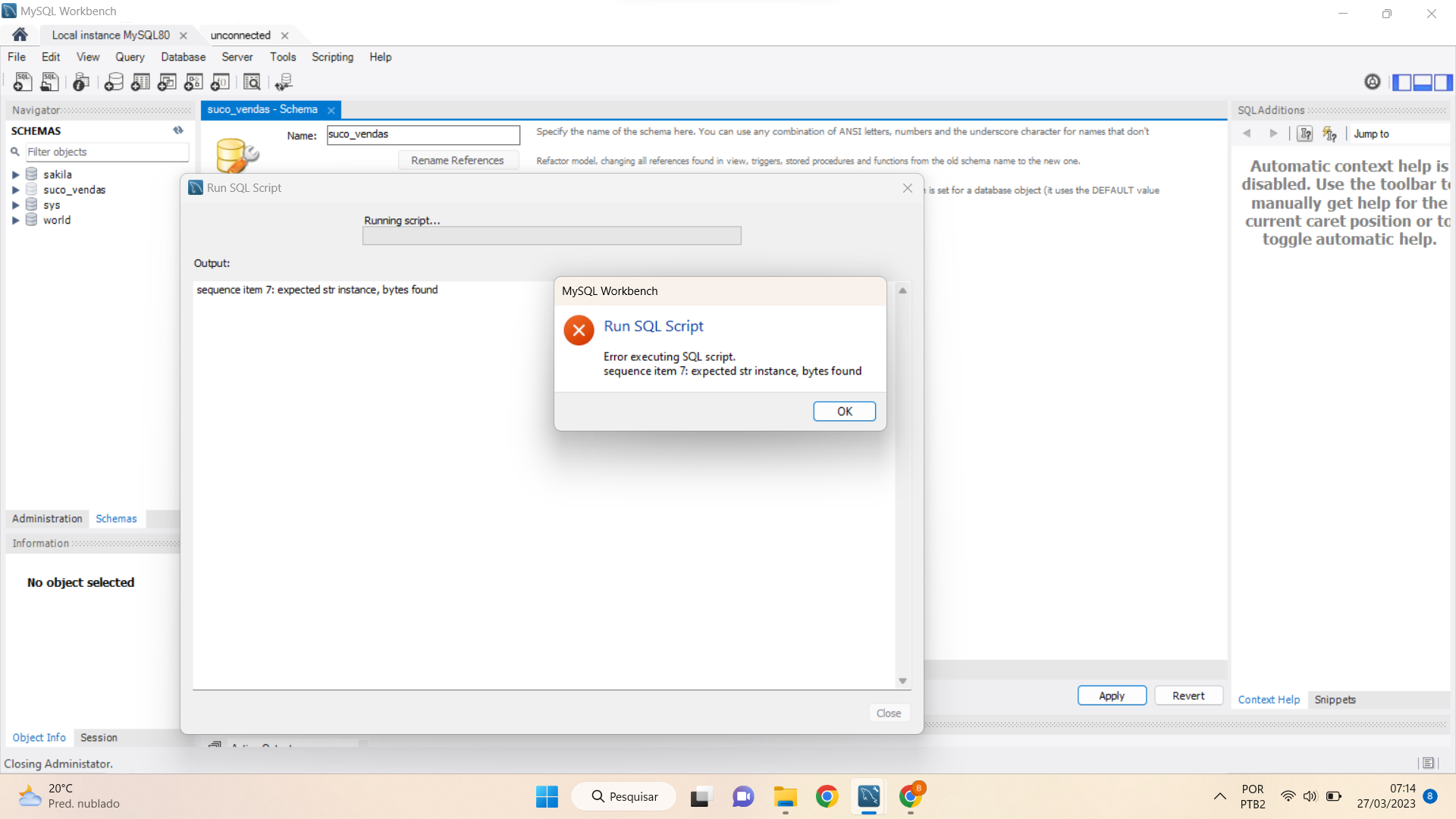
Task: Switch to Object Info tab
Action: point(39,738)
